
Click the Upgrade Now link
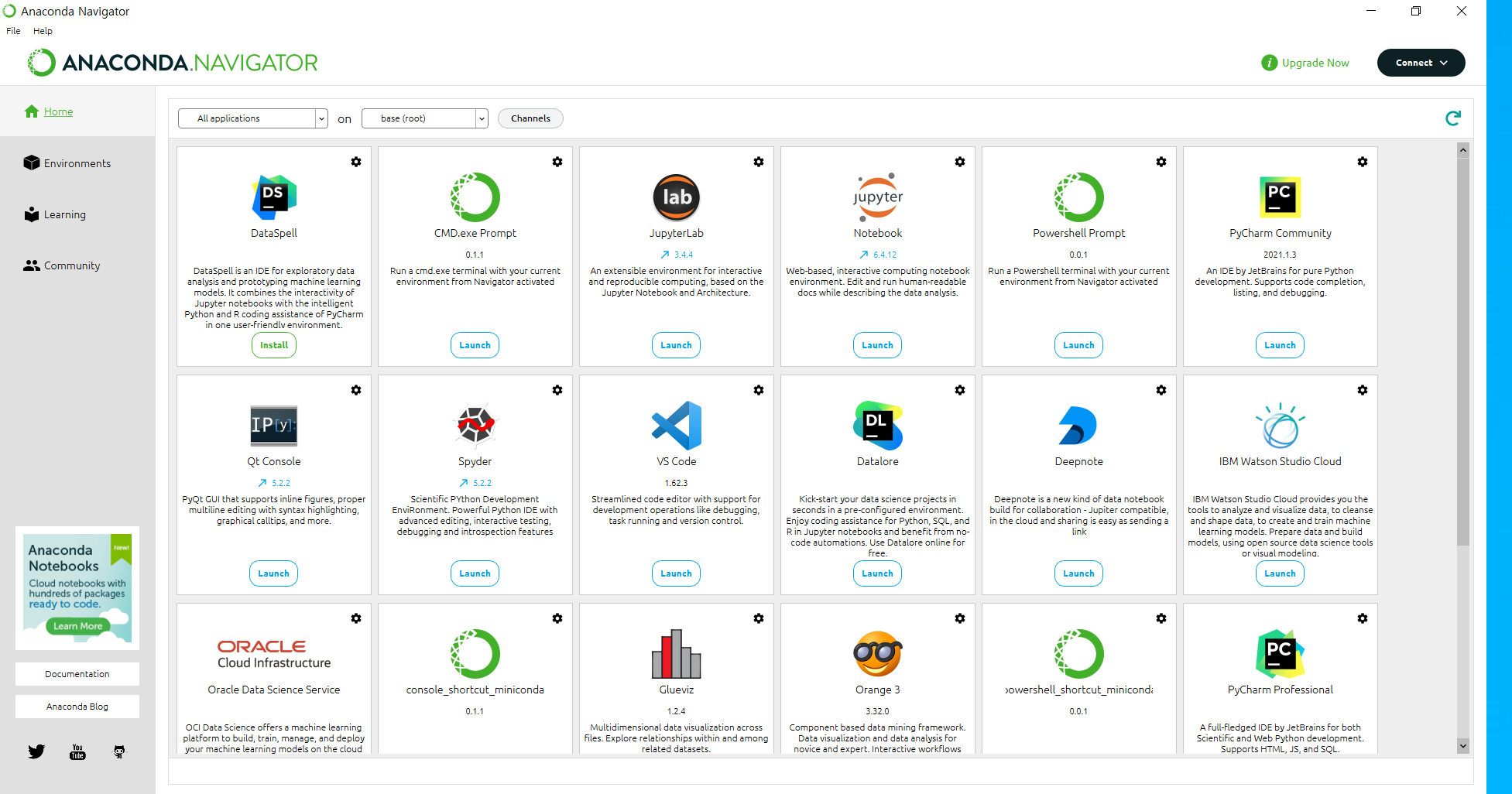pyautogui.click(x=1315, y=63)
